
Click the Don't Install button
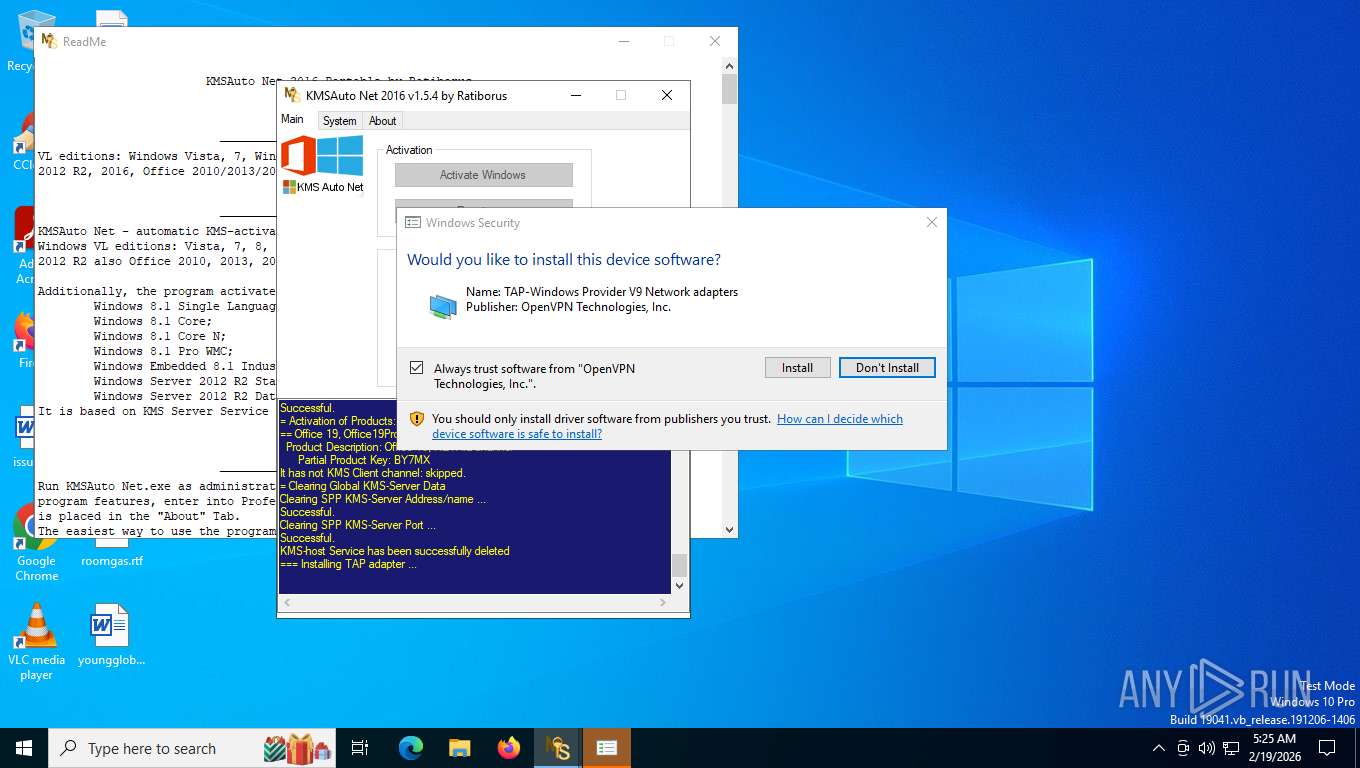887,368
